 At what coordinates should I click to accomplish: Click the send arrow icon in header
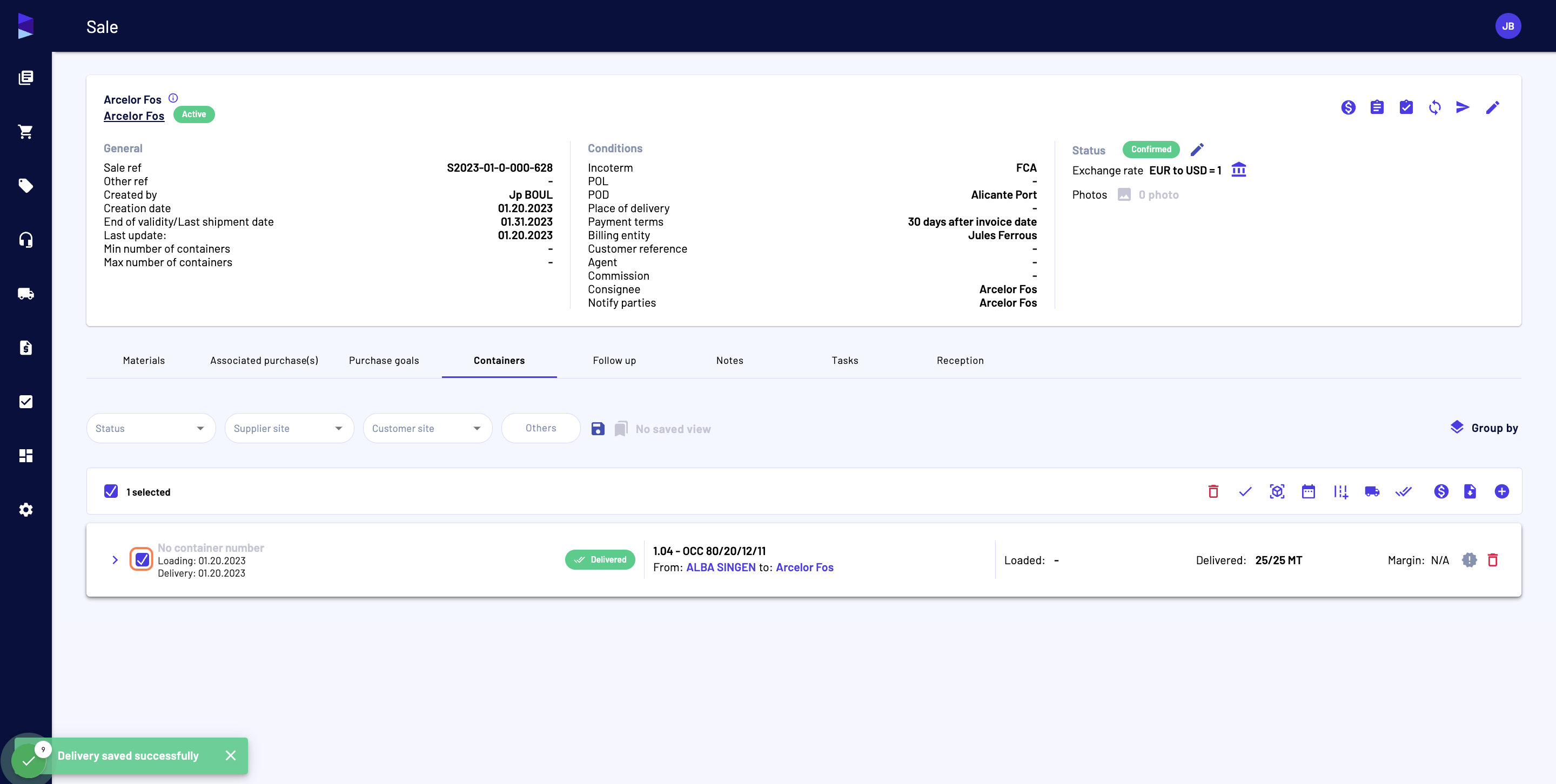click(x=1463, y=107)
